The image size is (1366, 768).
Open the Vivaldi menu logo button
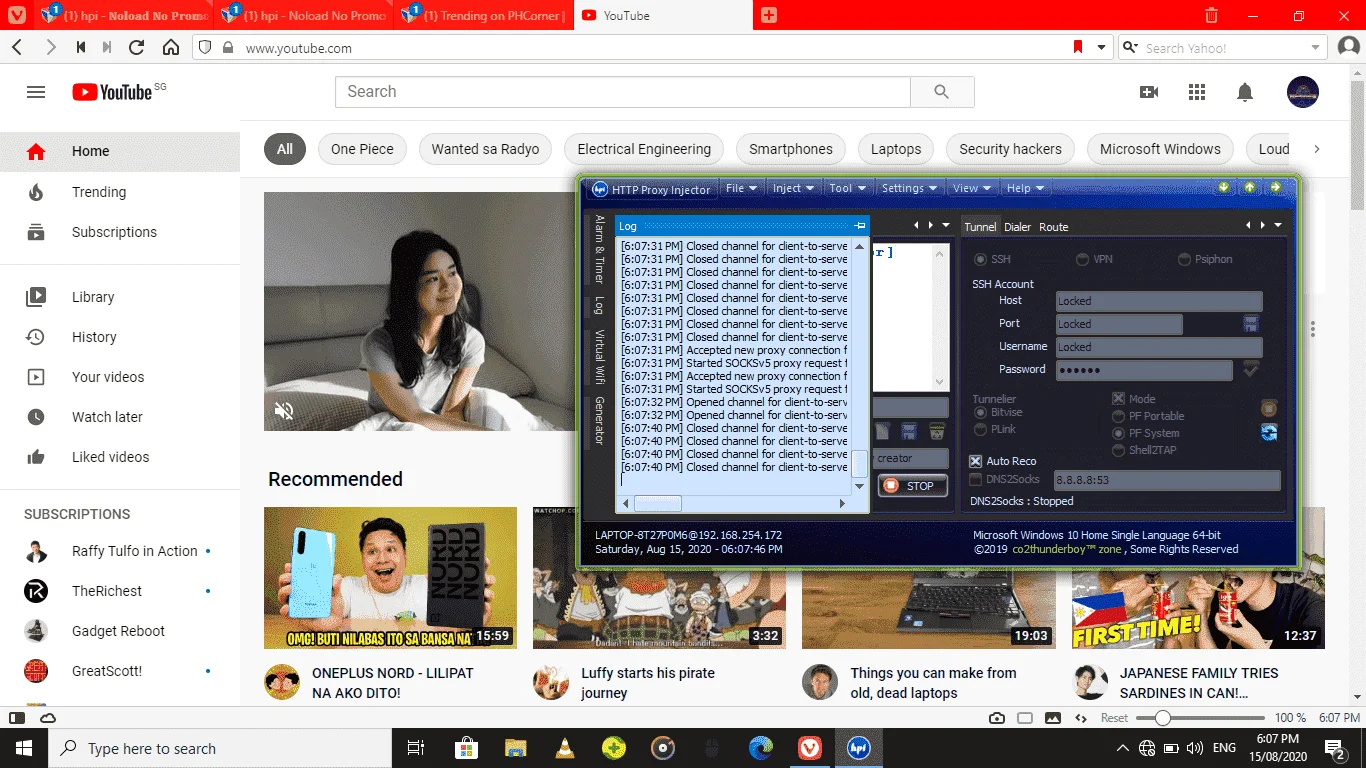17,15
